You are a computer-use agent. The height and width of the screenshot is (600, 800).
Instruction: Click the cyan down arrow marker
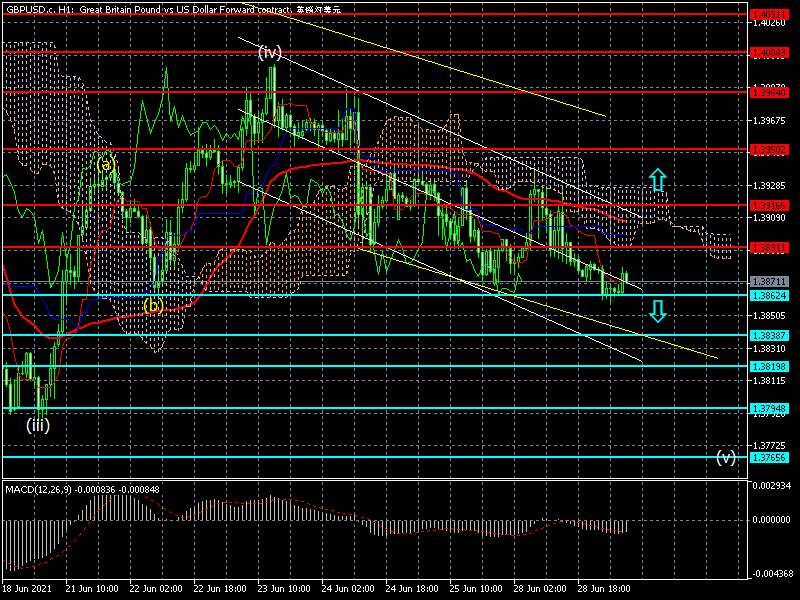[657, 311]
